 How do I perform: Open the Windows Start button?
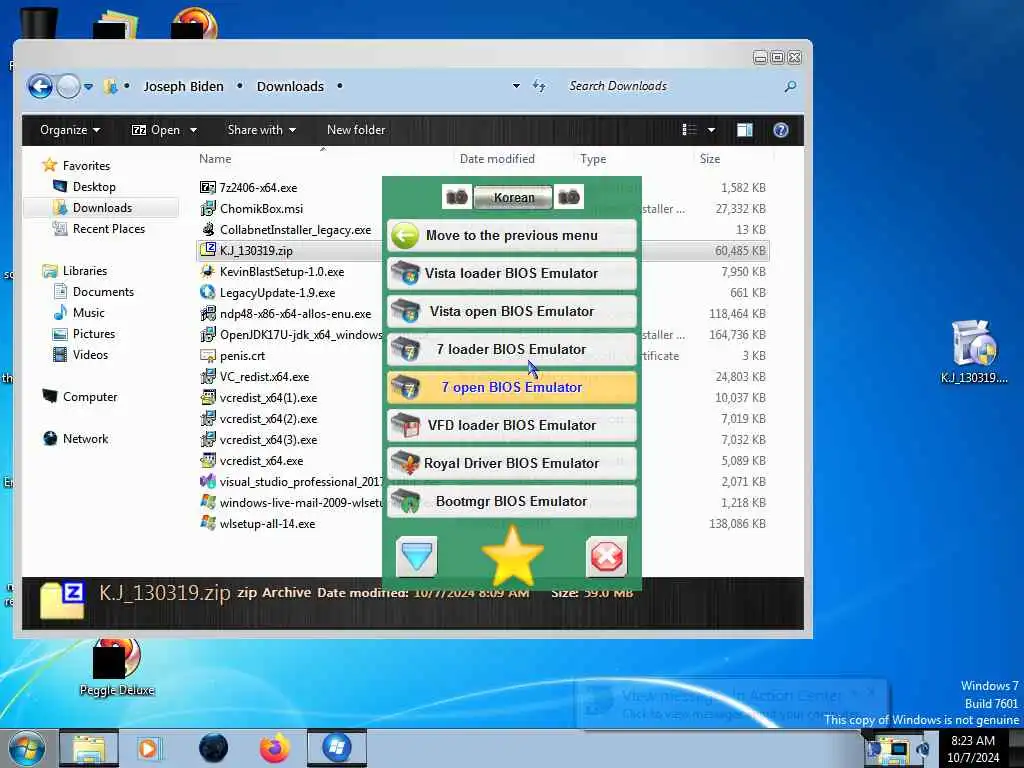pos(26,748)
